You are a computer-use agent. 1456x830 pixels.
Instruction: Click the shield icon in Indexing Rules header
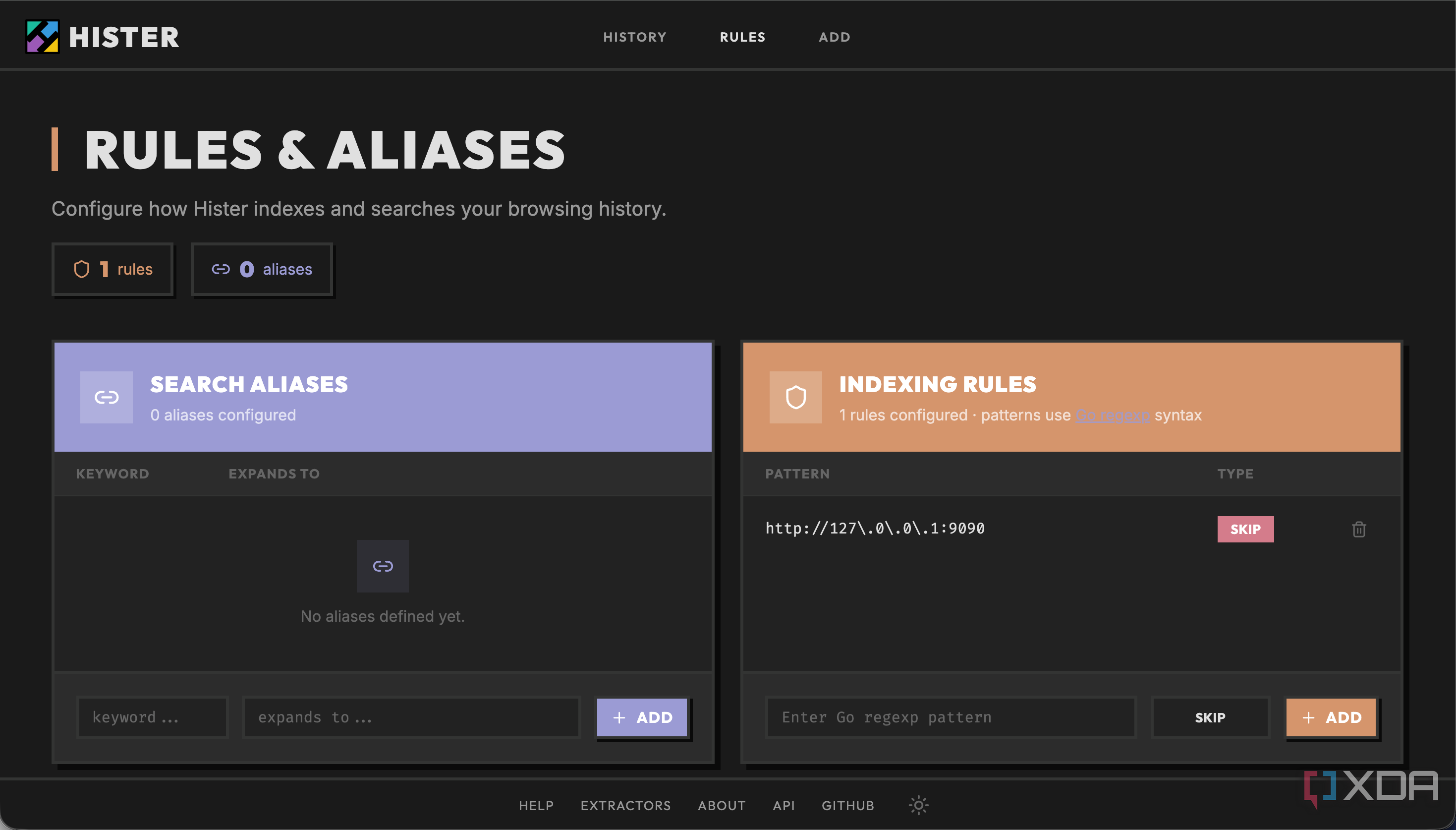coord(796,397)
